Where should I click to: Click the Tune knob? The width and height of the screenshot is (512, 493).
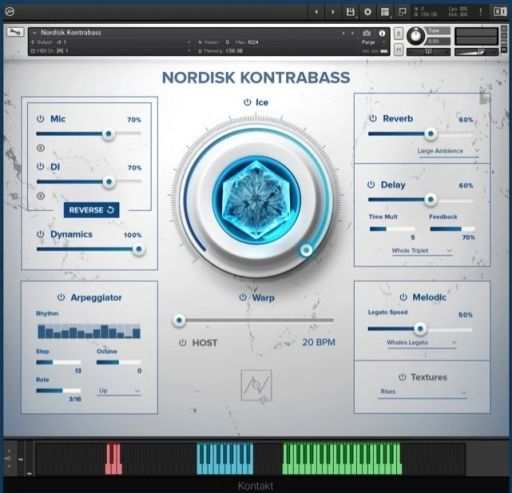pos(416,36)
